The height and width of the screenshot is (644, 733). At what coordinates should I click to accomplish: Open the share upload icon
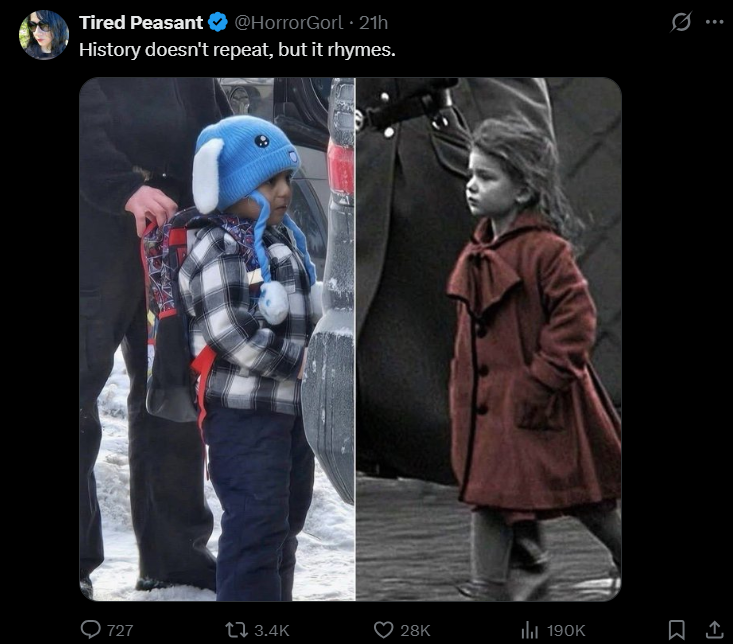pyautogui.click(x=714, y=630)
